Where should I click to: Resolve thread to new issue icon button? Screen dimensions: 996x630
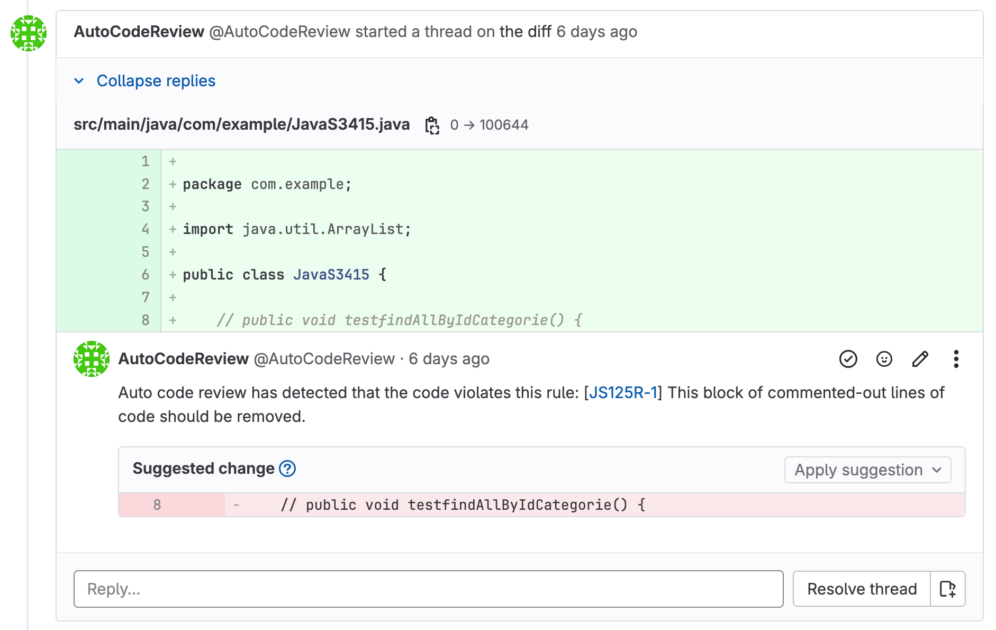[x=948, y=589]
